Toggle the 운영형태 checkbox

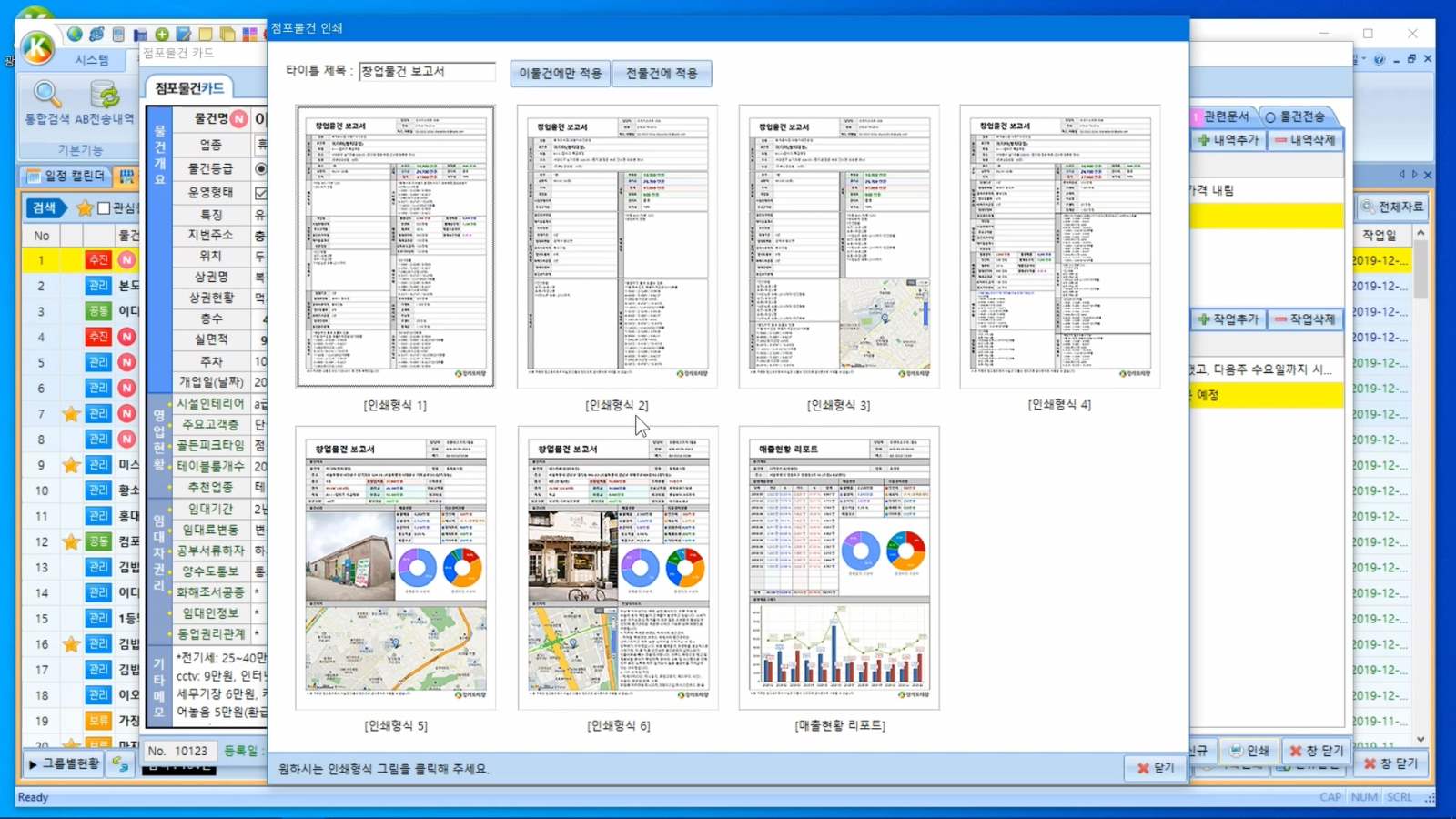pyautogui.click(x=261, y=193)
